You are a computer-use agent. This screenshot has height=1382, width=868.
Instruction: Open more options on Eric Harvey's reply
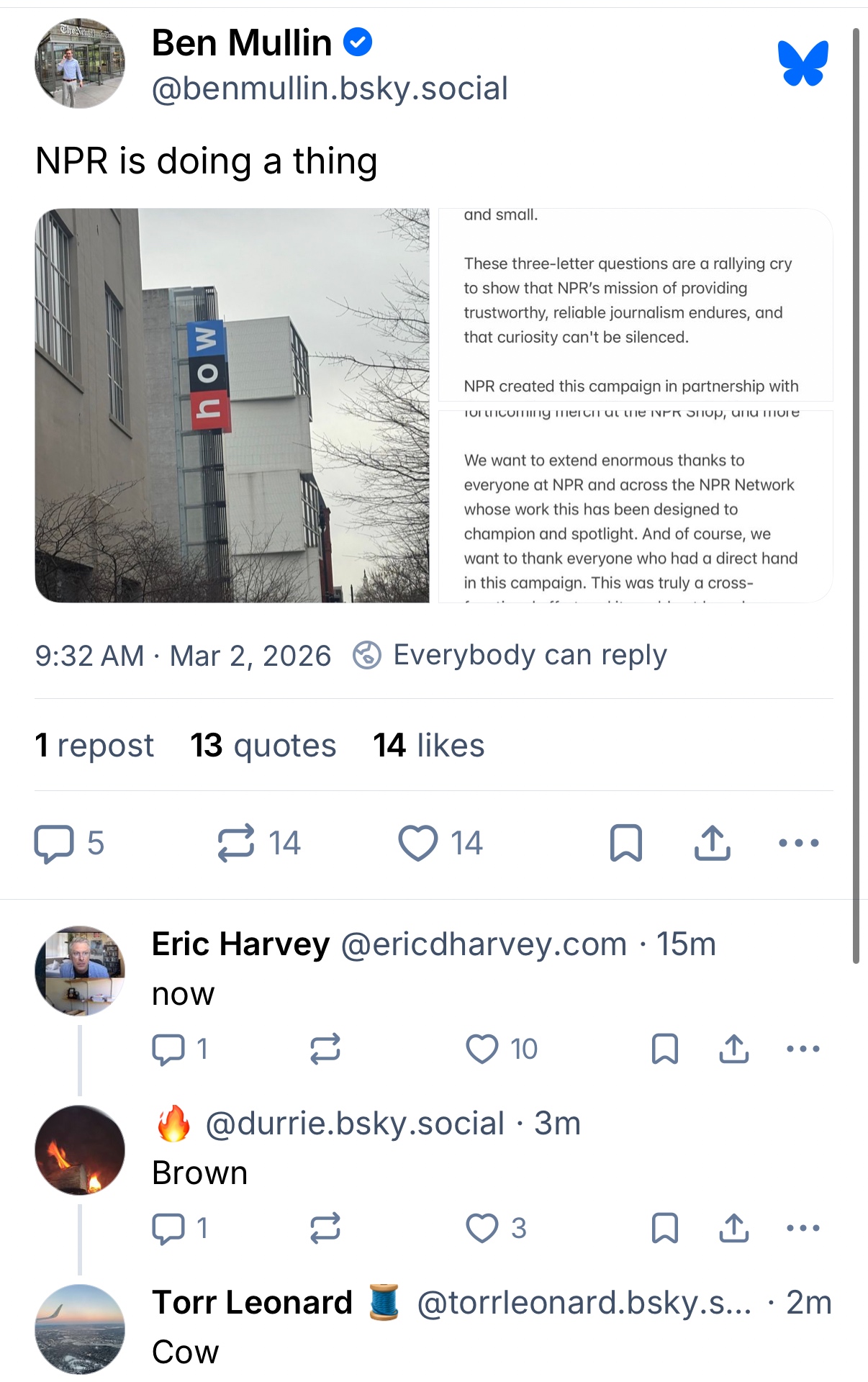[x=803, y=1049]
